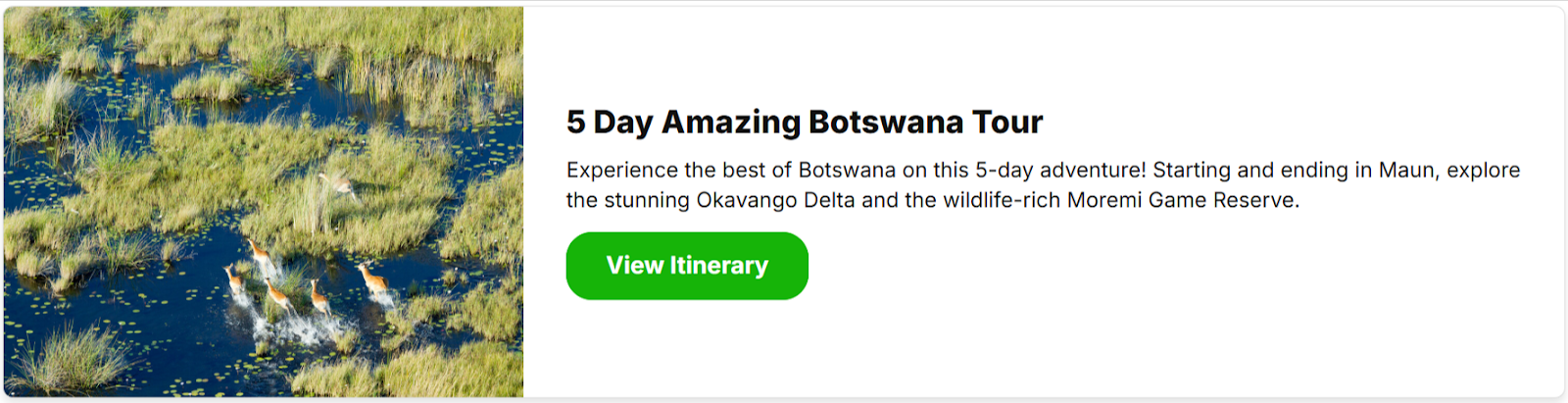Click the word "Maun" in the description
This screenshot has height=403, width=1568.
(1407, 170)
